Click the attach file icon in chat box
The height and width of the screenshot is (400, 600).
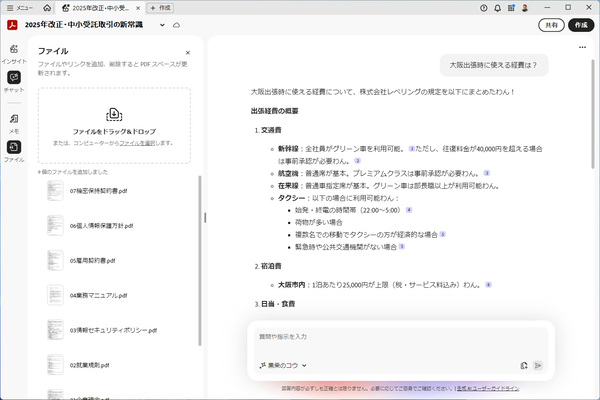pos(523,366)
